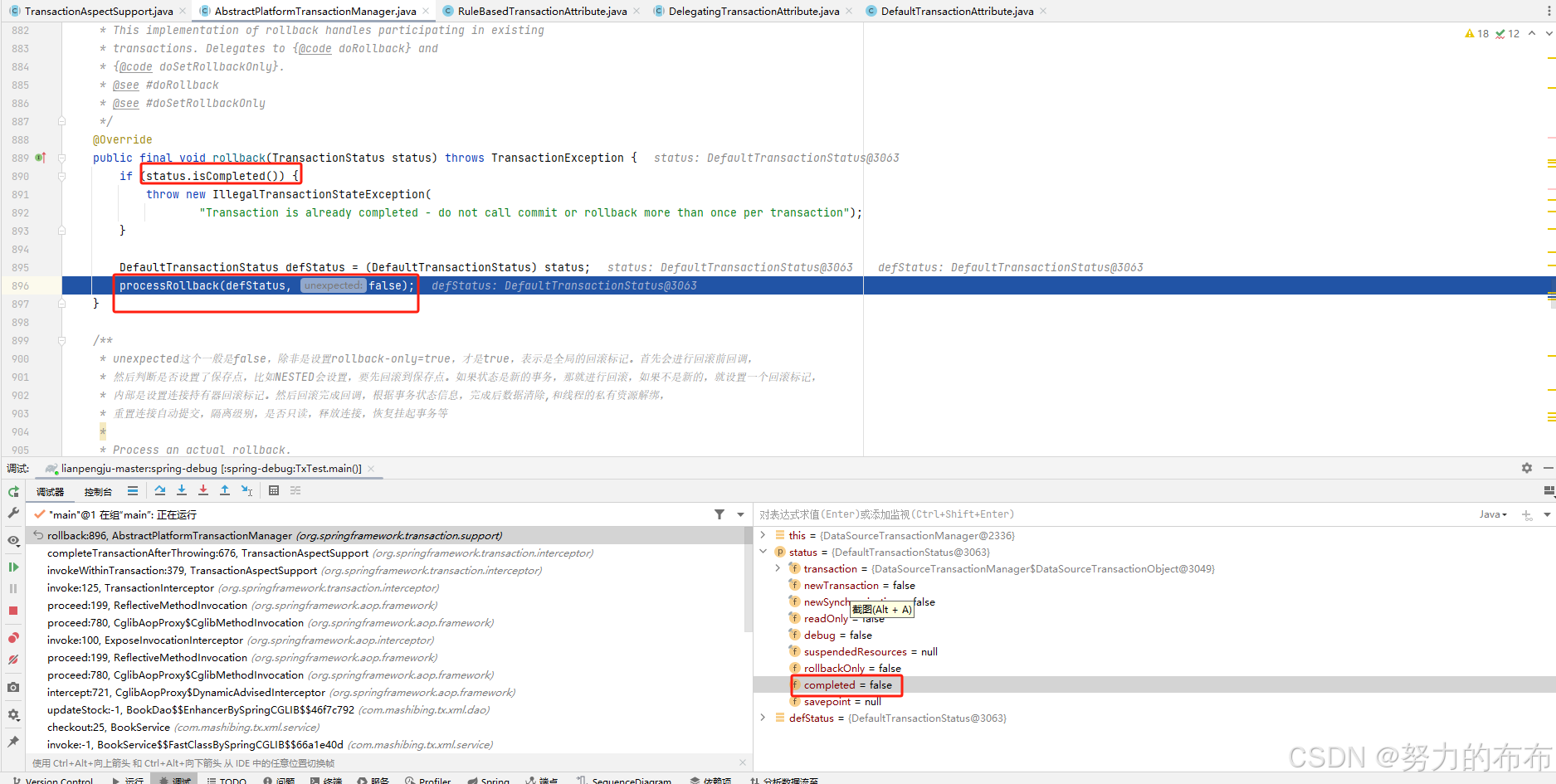Select the 'savepoint = null' variable row
The width and height of the screenshot is (1556, 784).
[x=1154, y=702]
